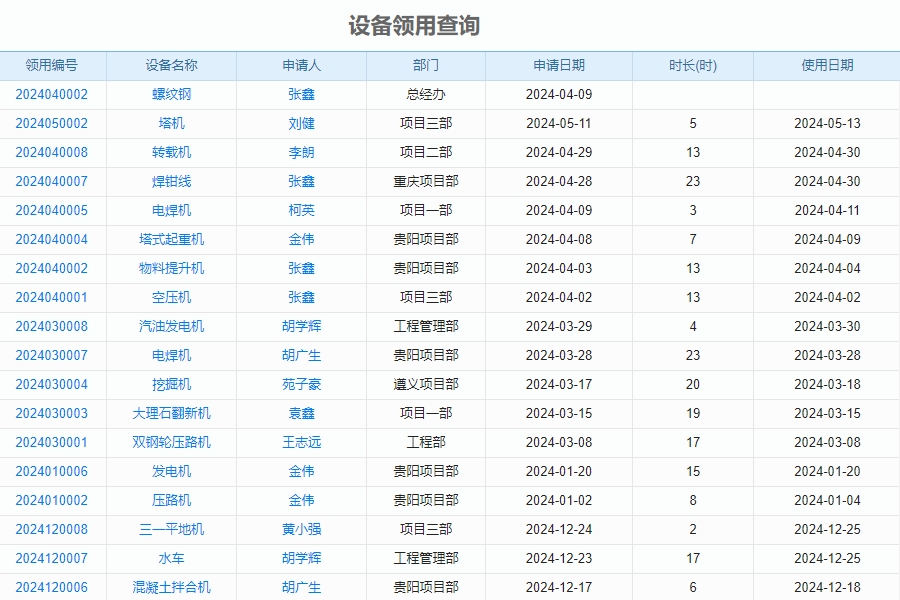Image resolution: width=900 pixels, height=600 pixels.
Task: Open requisition number 2024050002
Action: point(52,123)
